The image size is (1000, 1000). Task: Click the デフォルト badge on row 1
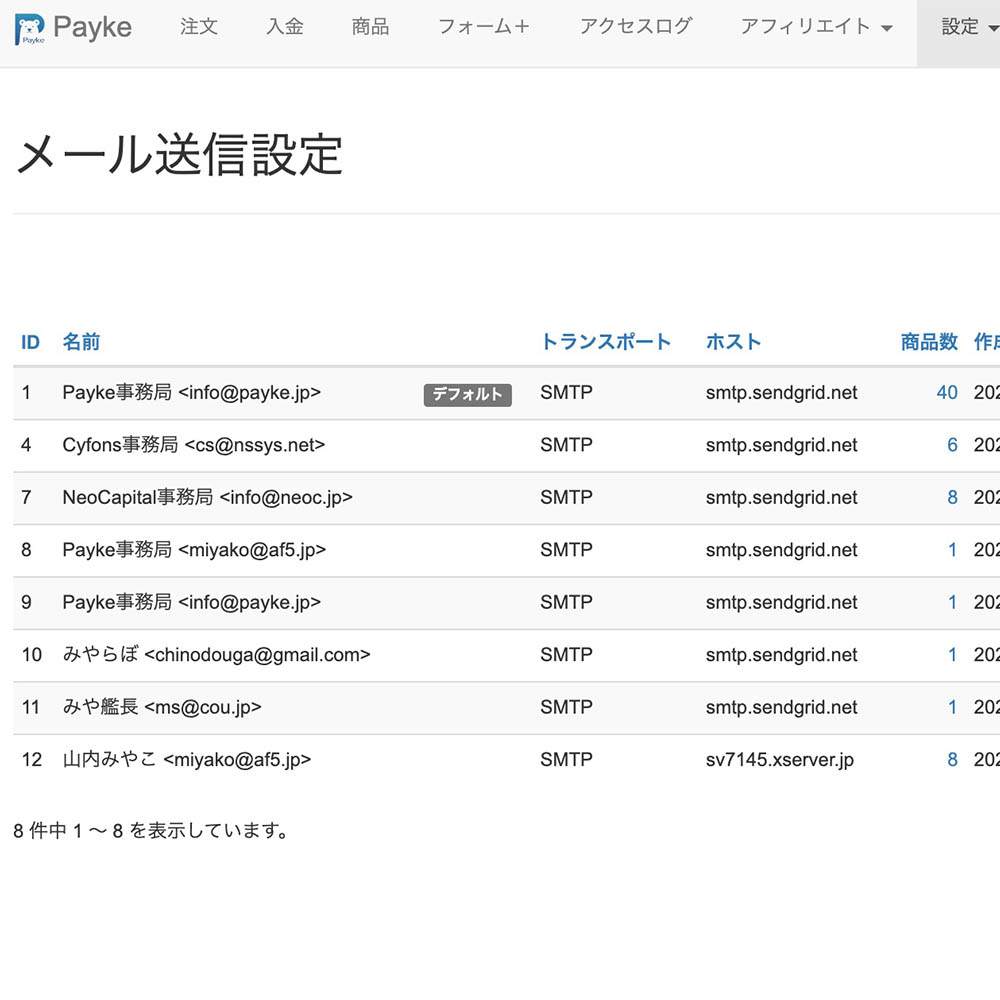coord(467,395)
